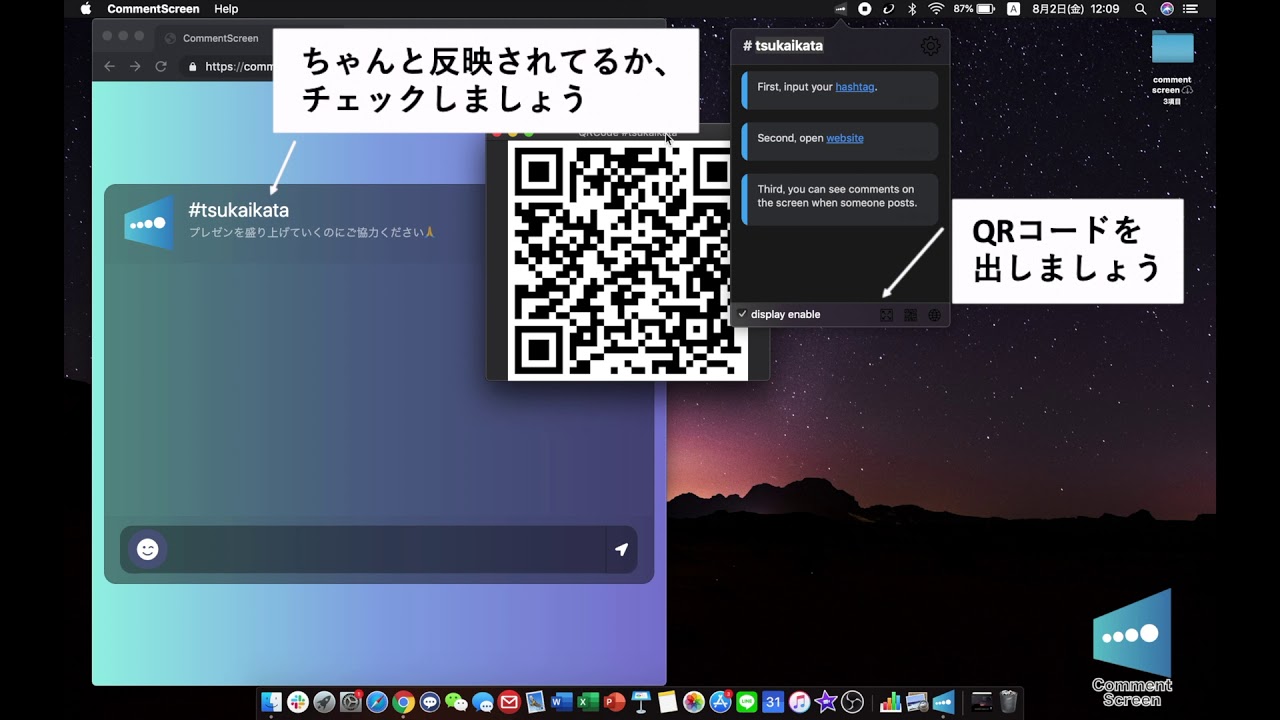
Task: Open Microsoft Excel from the Dock
Action: tap(588, 702)
